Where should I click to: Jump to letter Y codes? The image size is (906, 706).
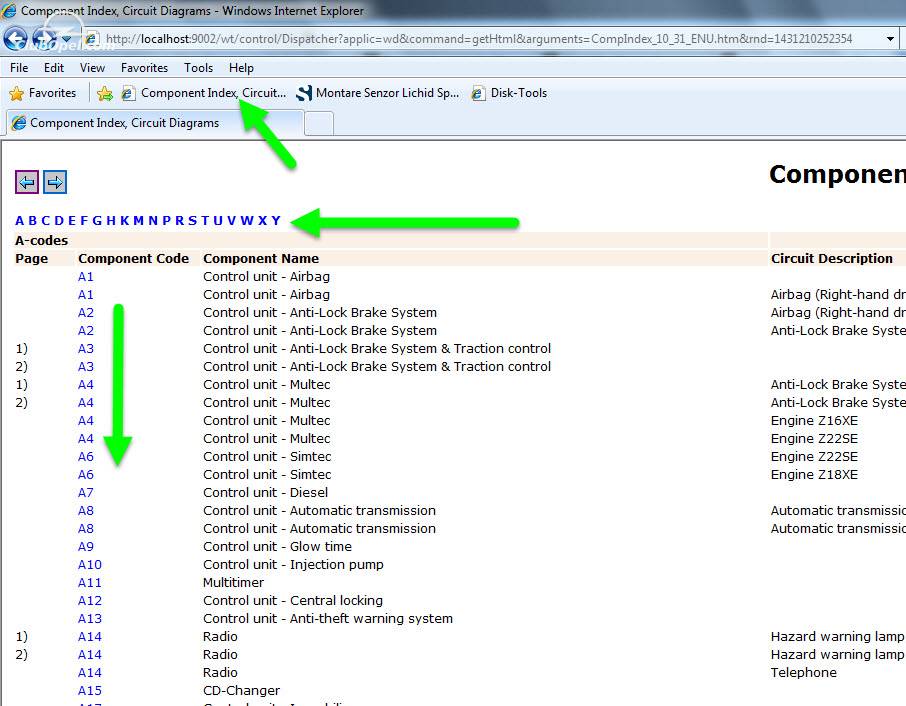[276, 221]
